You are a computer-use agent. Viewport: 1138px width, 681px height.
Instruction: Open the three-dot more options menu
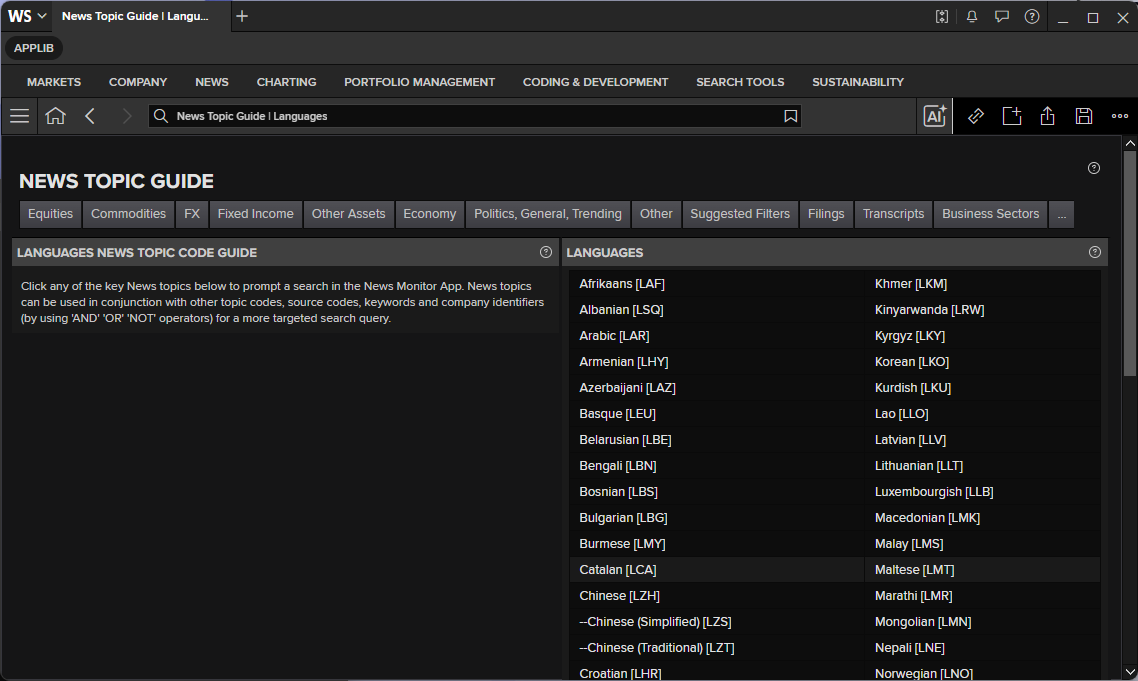coord(1120,116)
